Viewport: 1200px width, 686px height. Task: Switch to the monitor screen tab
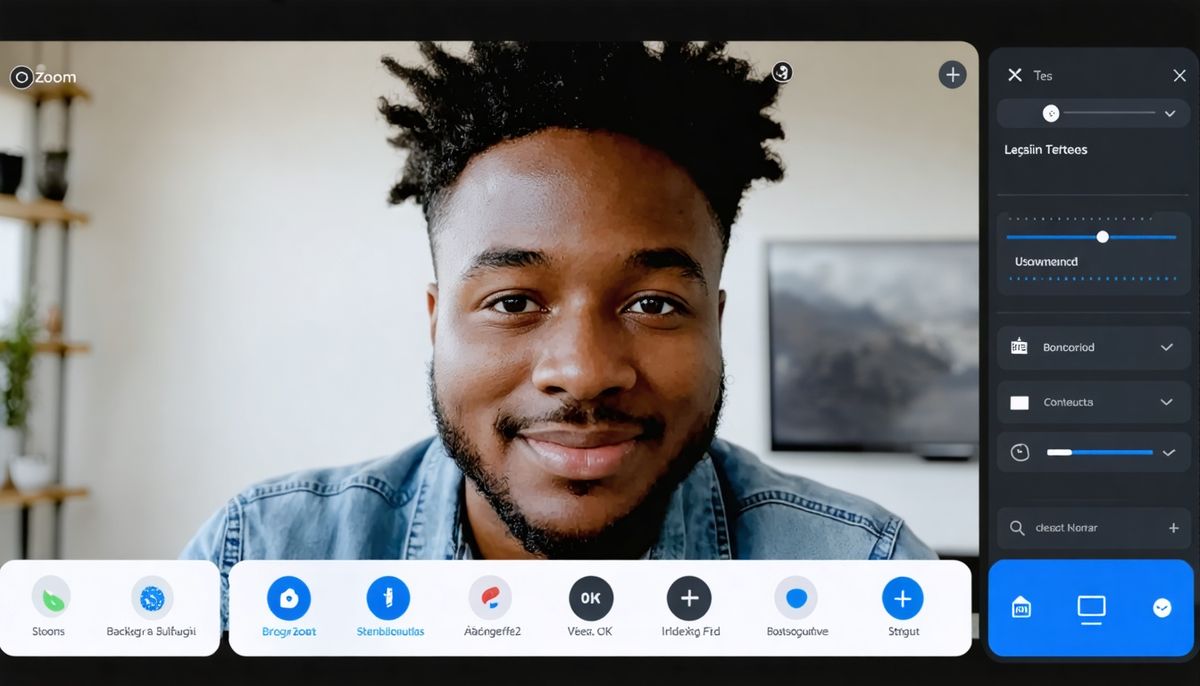1091,608
